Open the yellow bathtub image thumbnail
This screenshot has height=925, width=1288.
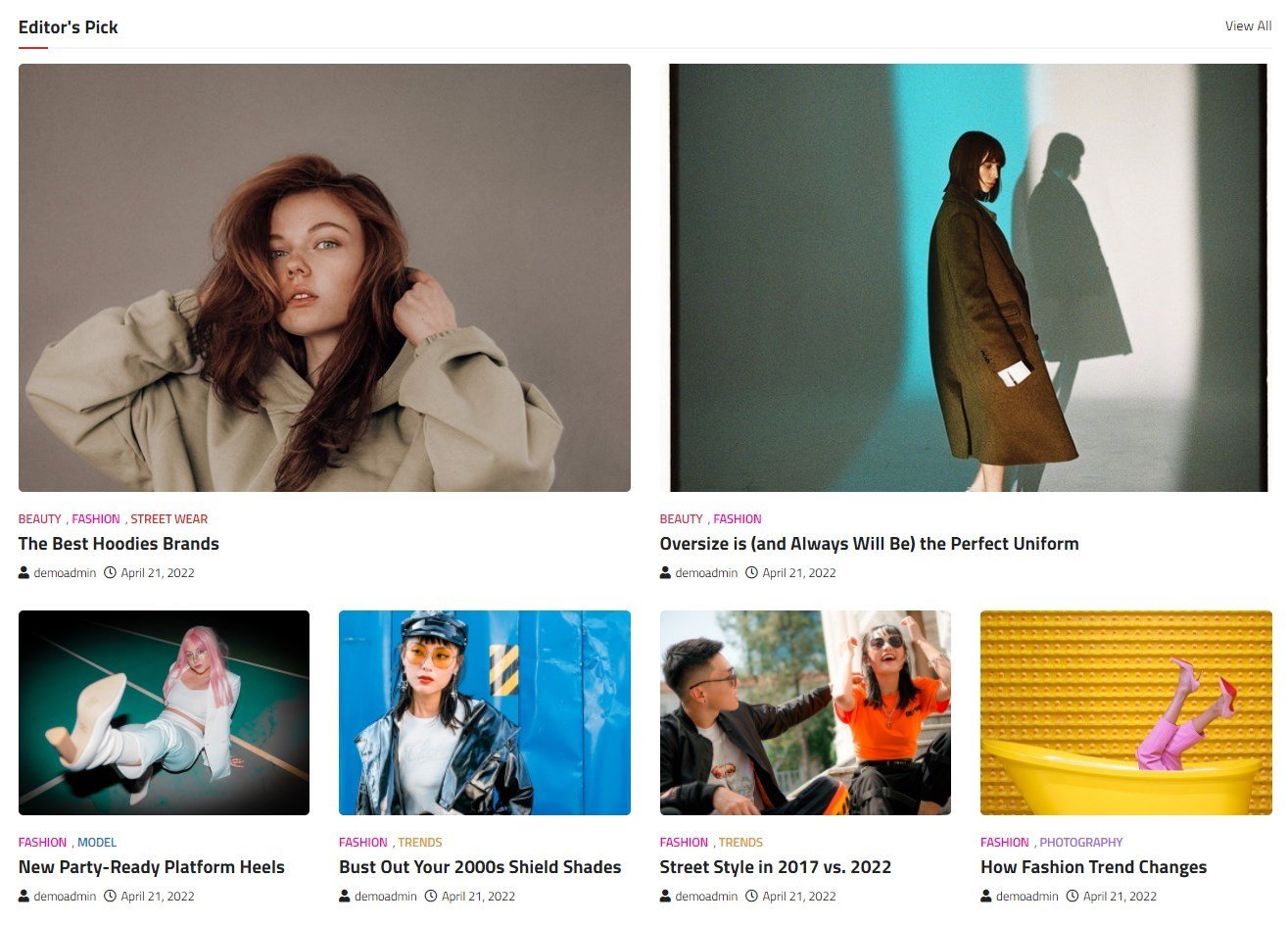tap(1126, 713)
